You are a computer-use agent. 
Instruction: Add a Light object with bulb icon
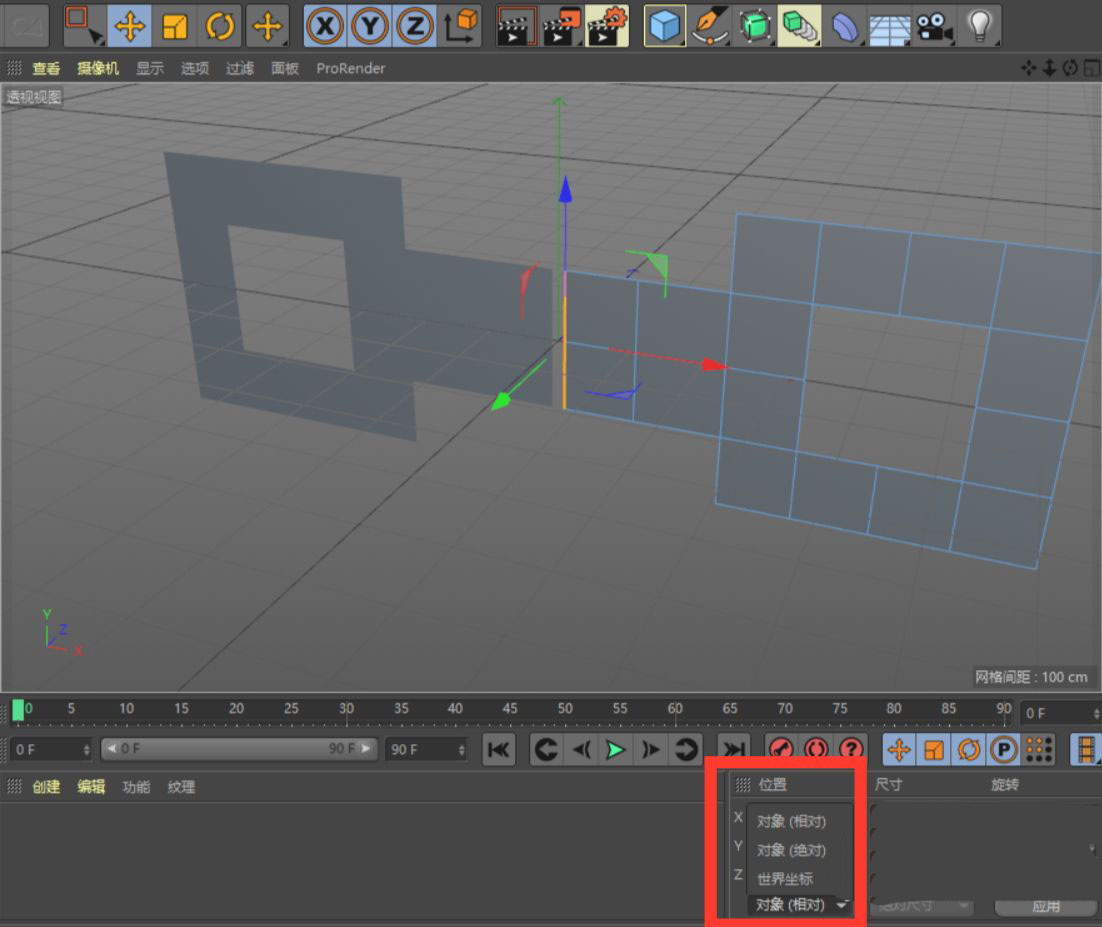coord(980,26)
